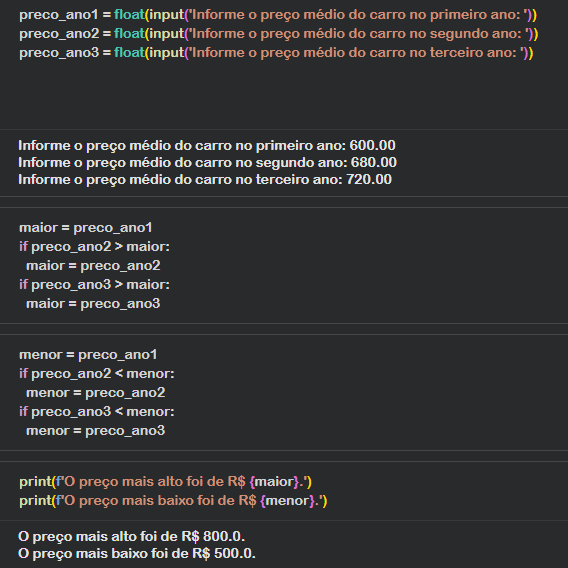The height and width of the screenshot is (568, 568).
Task: Click the preco_ano1 input code line
Action: [278, 15]
